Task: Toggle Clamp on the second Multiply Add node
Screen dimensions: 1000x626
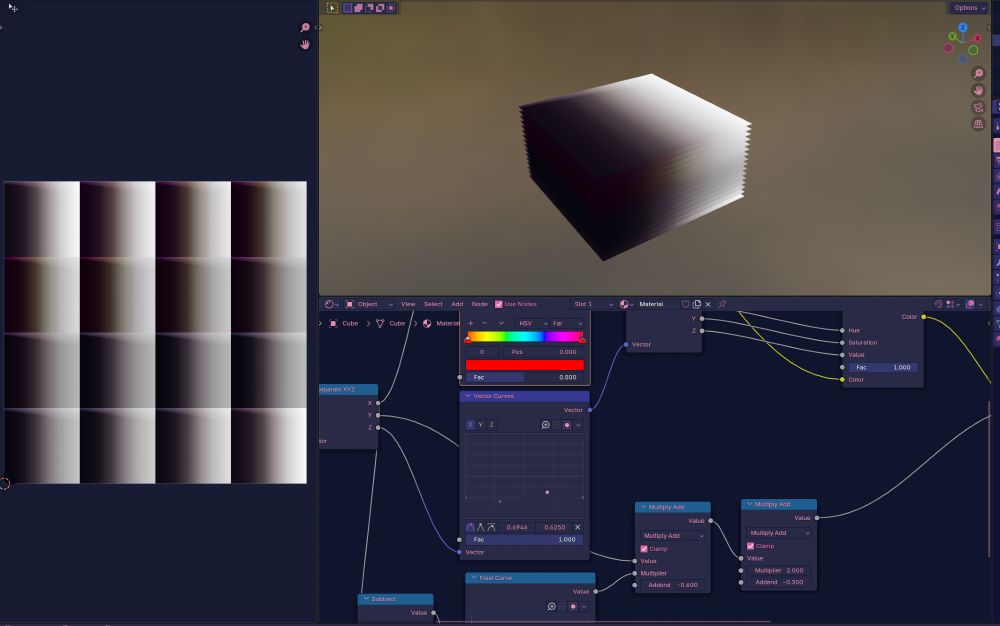Action: (751, 546)
